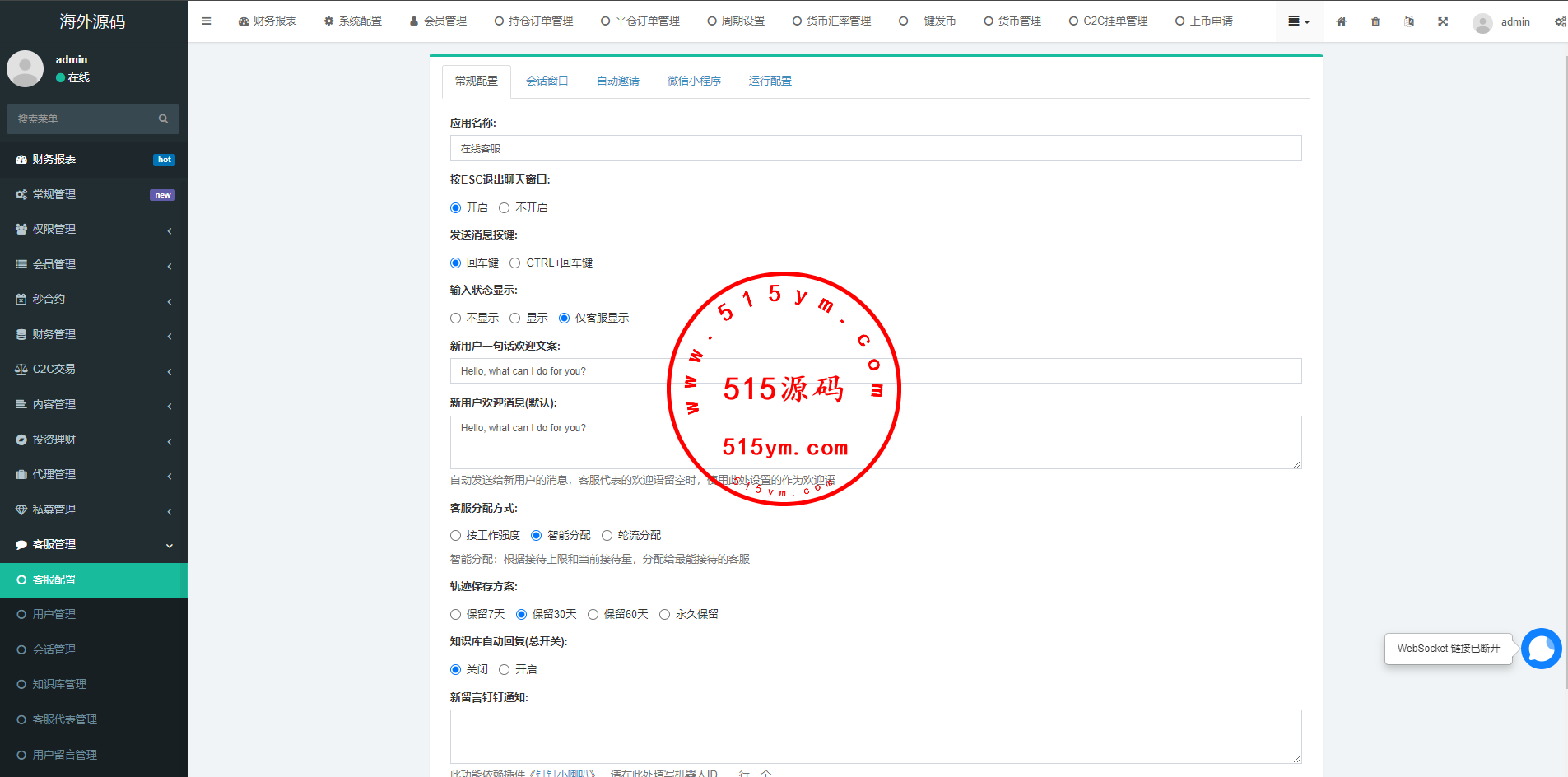Image resolution: width=1568 pixels, height=777 pixels.
Task: Open the blue chat bubble widget
Action: tap(1541, 649)
